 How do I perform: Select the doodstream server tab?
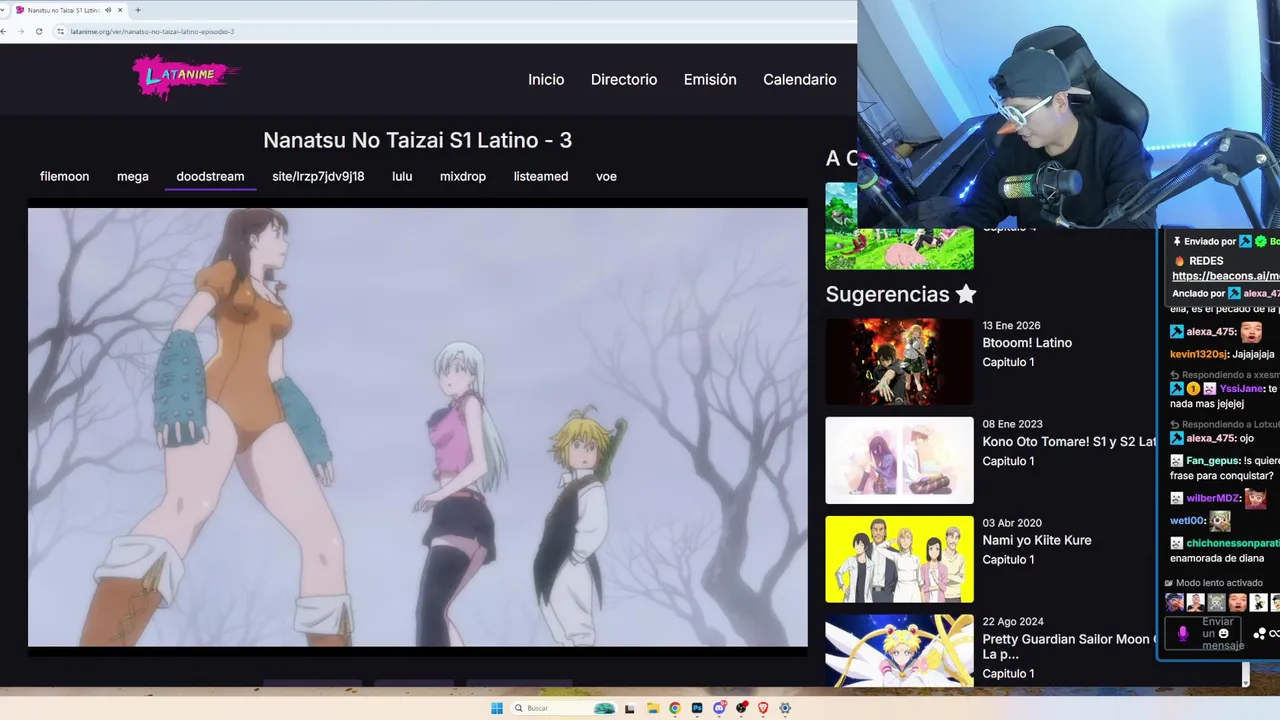pyautogui.click(x=210, y=176)
